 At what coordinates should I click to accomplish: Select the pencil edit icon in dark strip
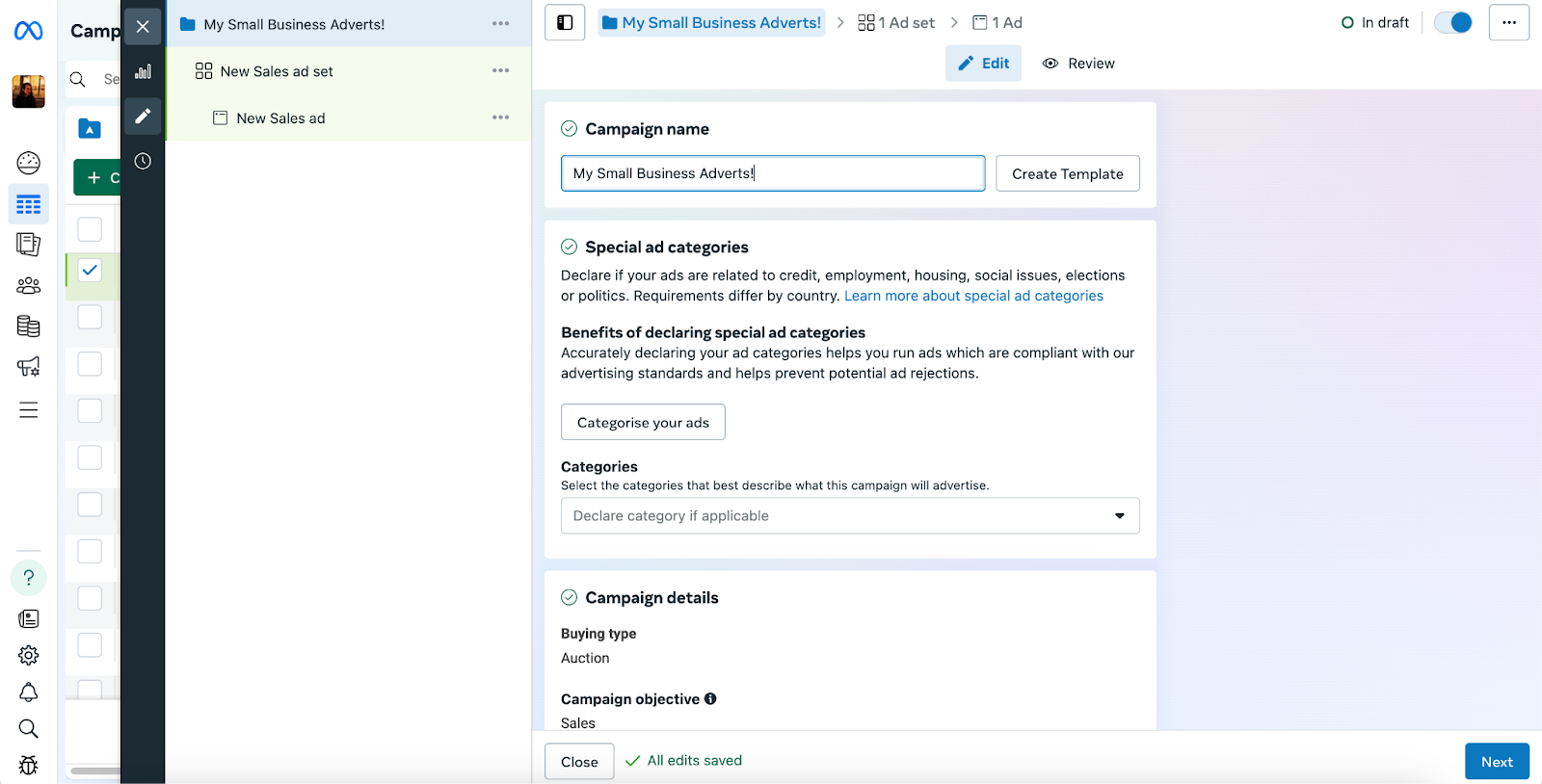[143, 117]
